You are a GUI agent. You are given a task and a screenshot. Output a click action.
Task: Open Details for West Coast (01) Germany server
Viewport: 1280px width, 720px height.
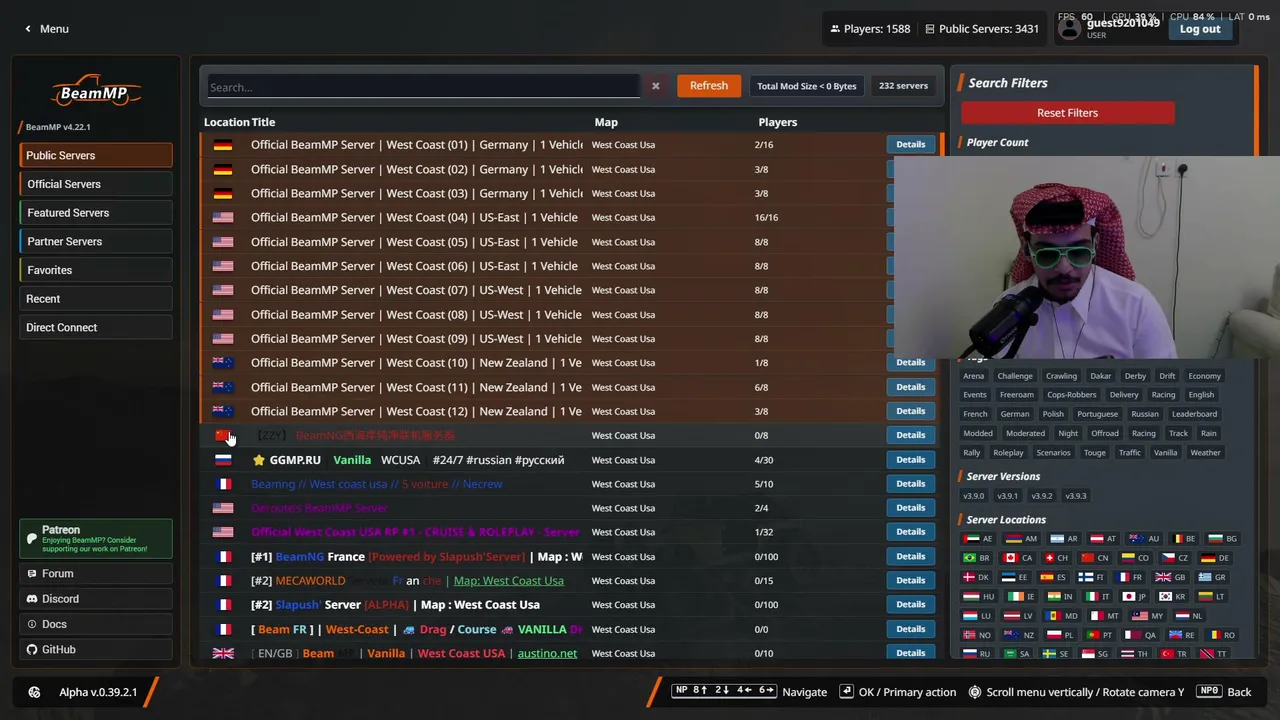[x=910, y=145]
